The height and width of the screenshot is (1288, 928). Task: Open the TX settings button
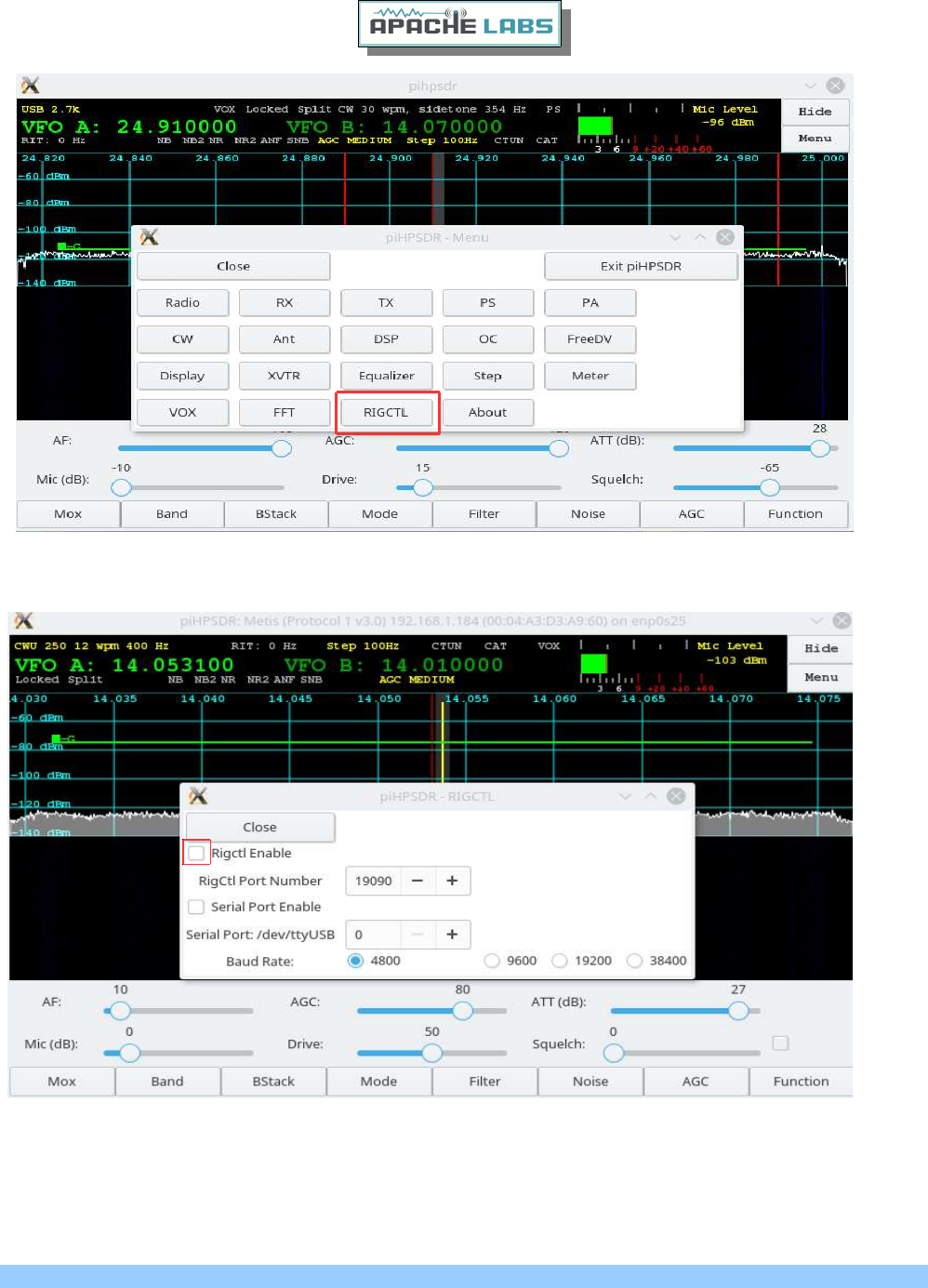click(x=386, y=302)
